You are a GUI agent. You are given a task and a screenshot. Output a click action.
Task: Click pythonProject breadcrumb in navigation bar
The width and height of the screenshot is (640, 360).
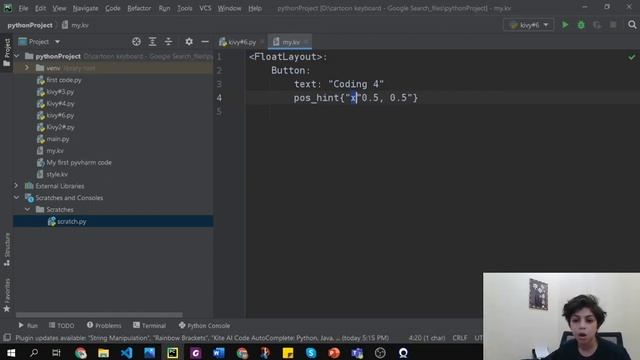point(30,25)
